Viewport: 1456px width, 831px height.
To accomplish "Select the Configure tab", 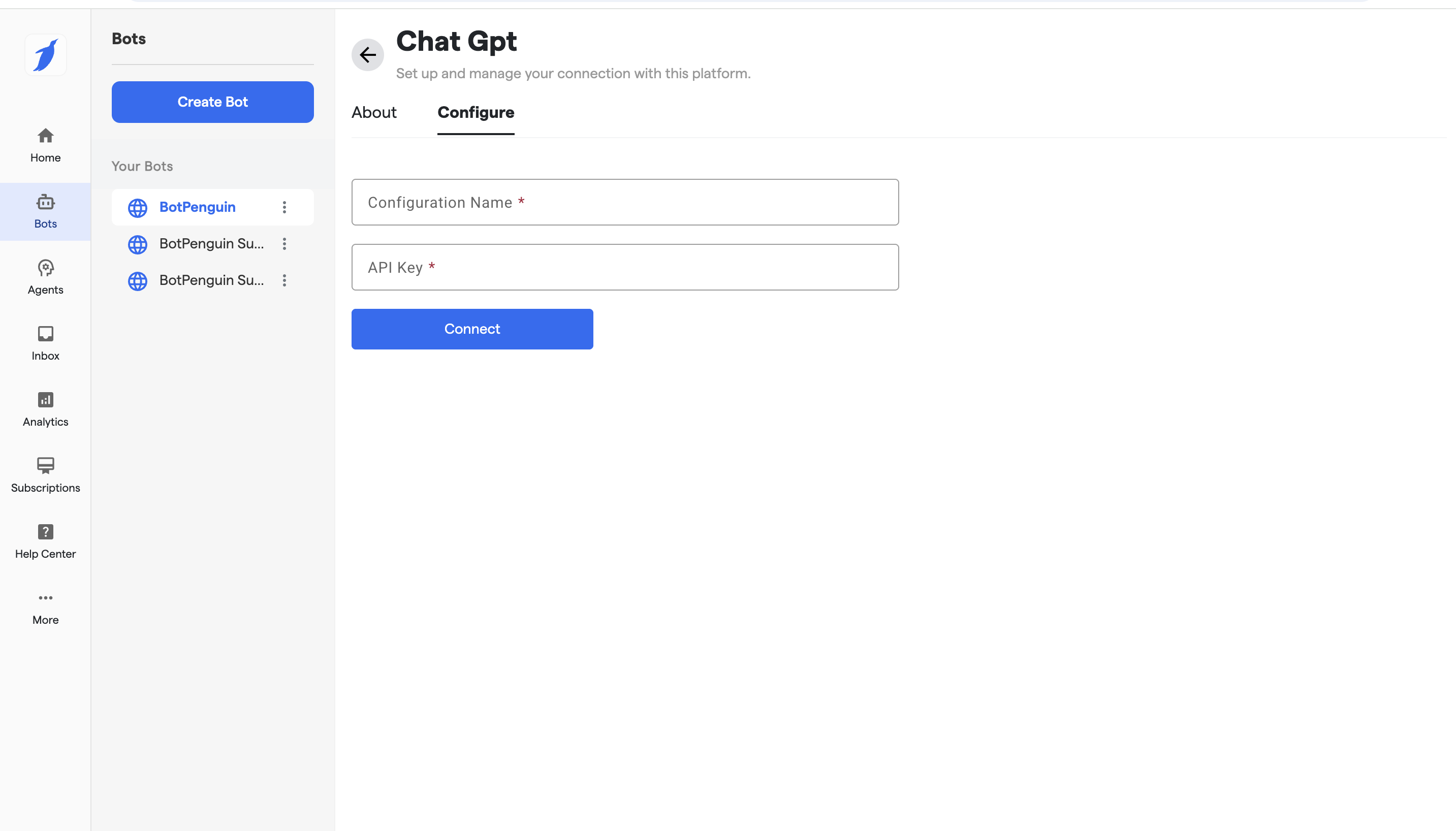I will [476, 112].
